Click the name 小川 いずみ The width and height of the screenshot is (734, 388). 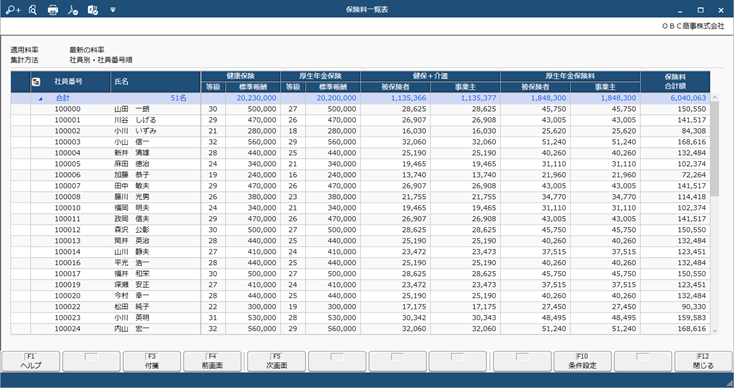[135, 131]
